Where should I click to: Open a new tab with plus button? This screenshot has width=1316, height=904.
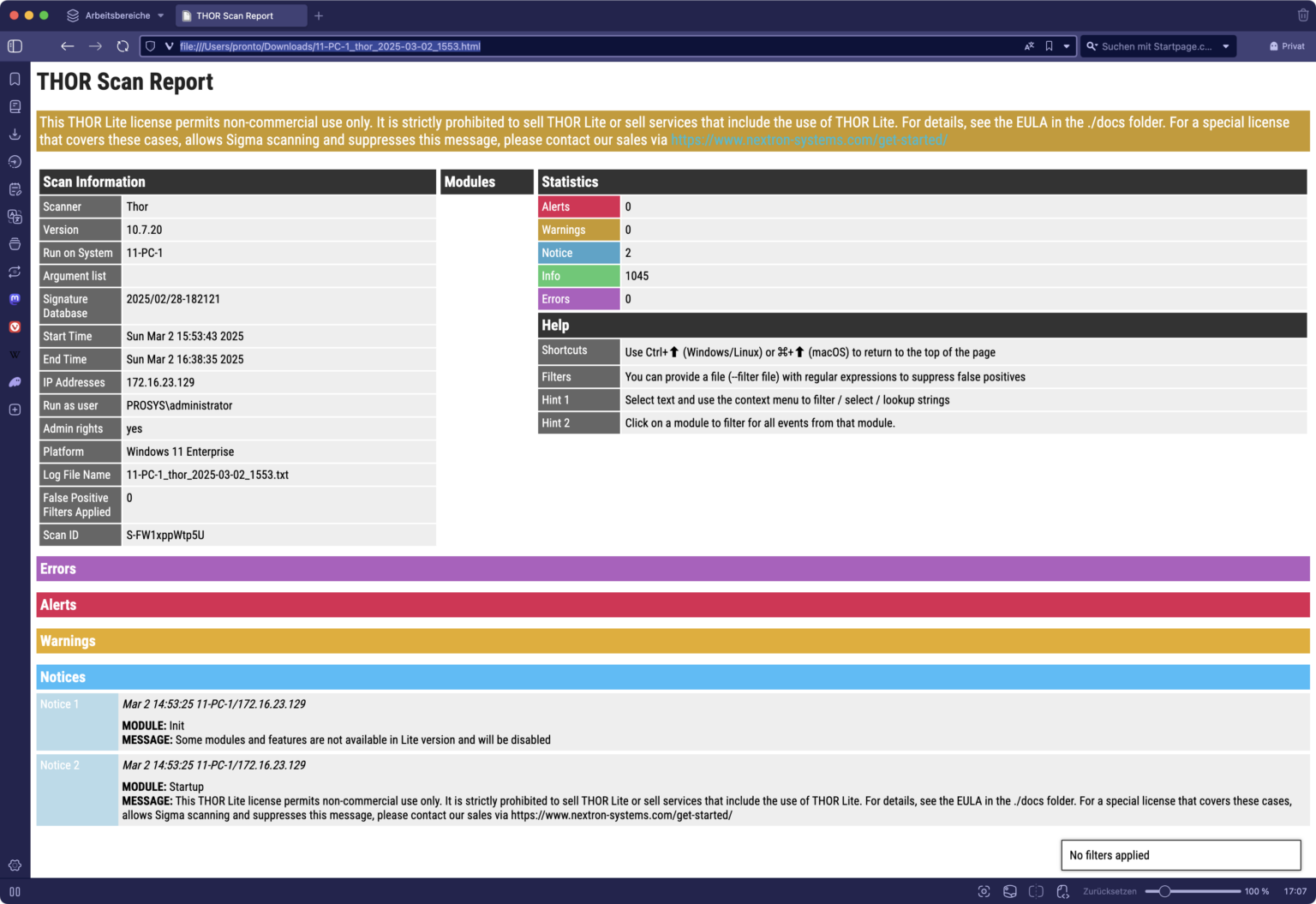[319, 15]
